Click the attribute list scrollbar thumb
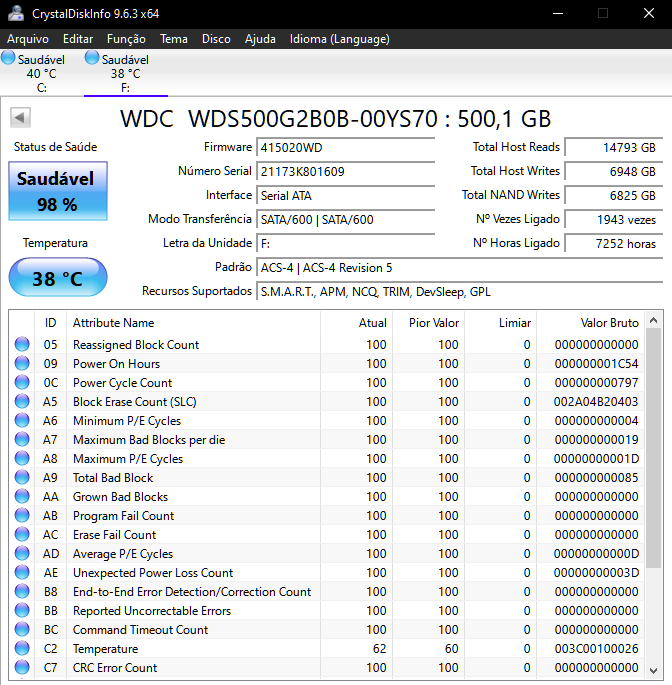The width and height of the screenshot is (672, 685). (x=654, y=448)
